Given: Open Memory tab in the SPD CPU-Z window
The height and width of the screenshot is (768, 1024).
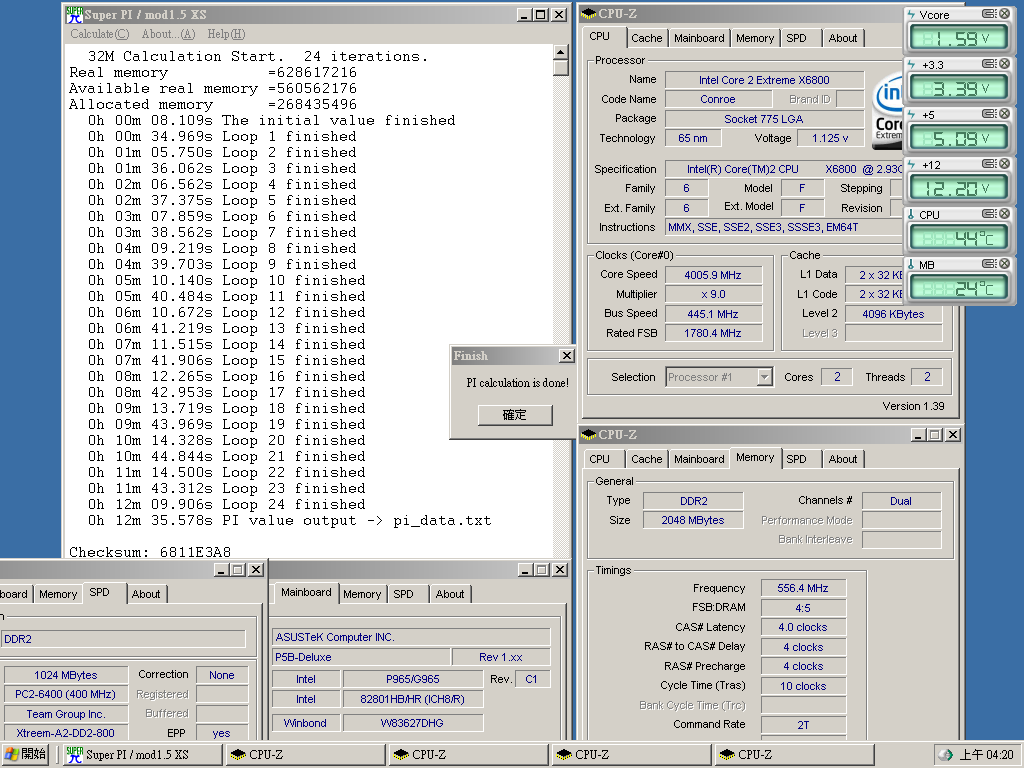Looking at the screenshot, I should click(x=58, y=594).
